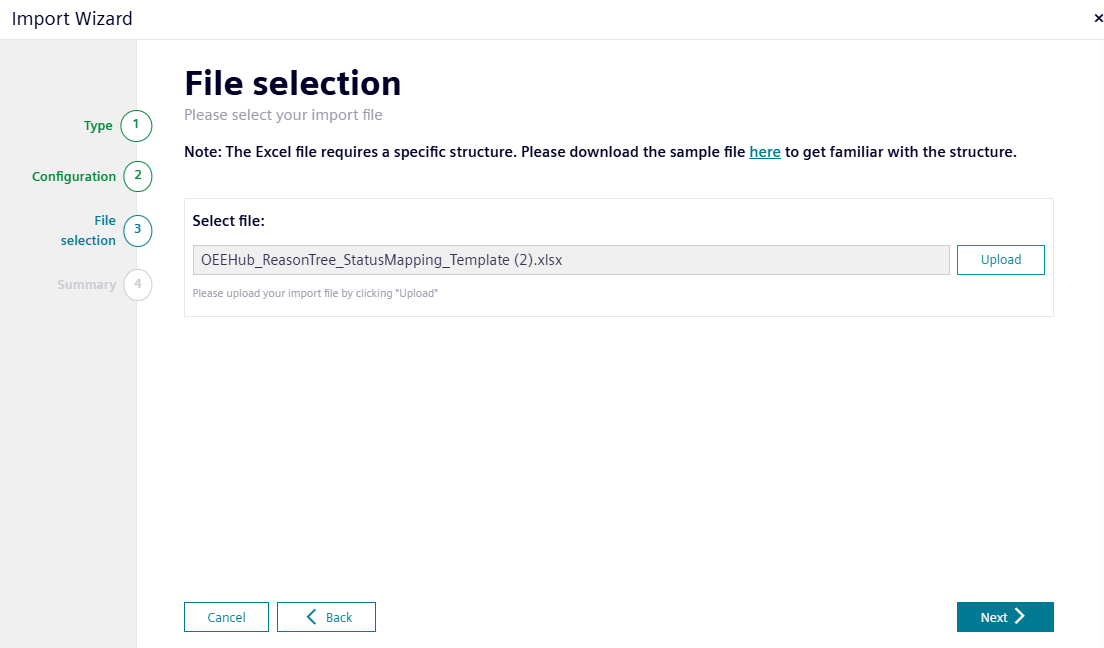
Task: Click the File selection heading
Action: [292, 83]
